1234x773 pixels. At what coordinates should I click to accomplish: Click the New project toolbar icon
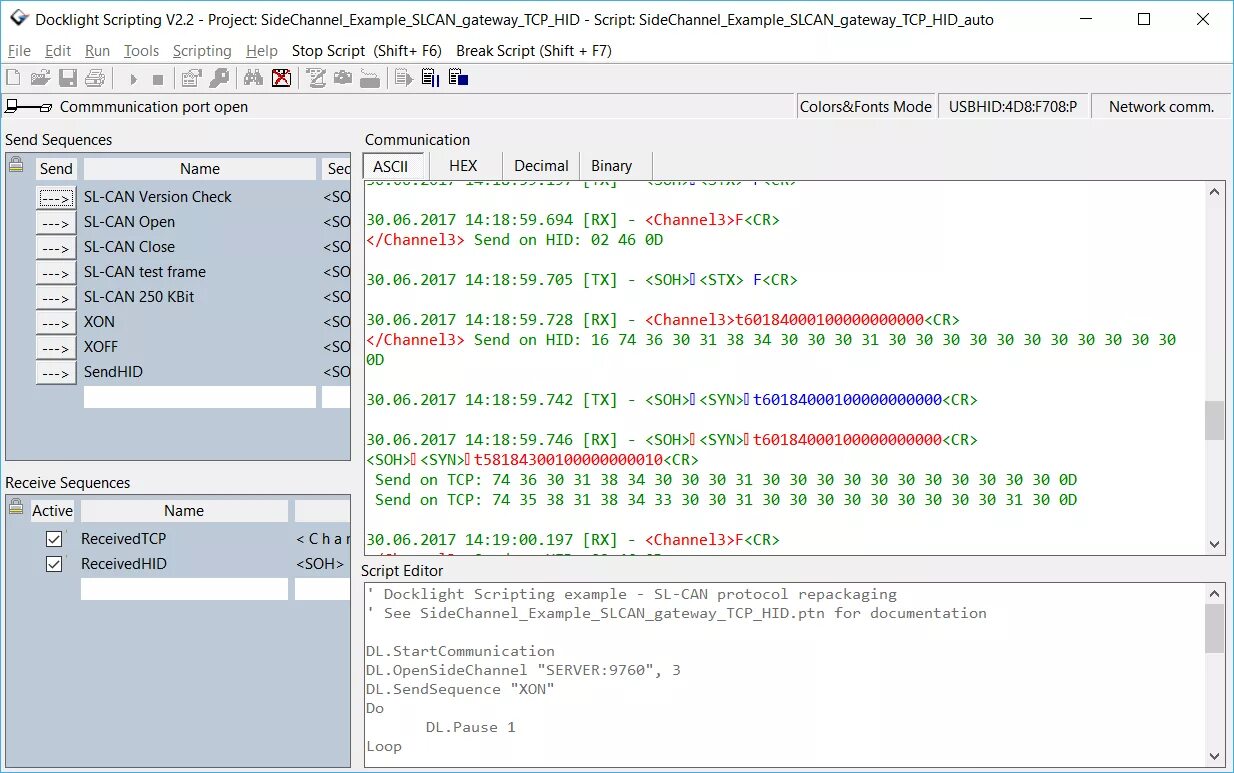pos(14,78)
